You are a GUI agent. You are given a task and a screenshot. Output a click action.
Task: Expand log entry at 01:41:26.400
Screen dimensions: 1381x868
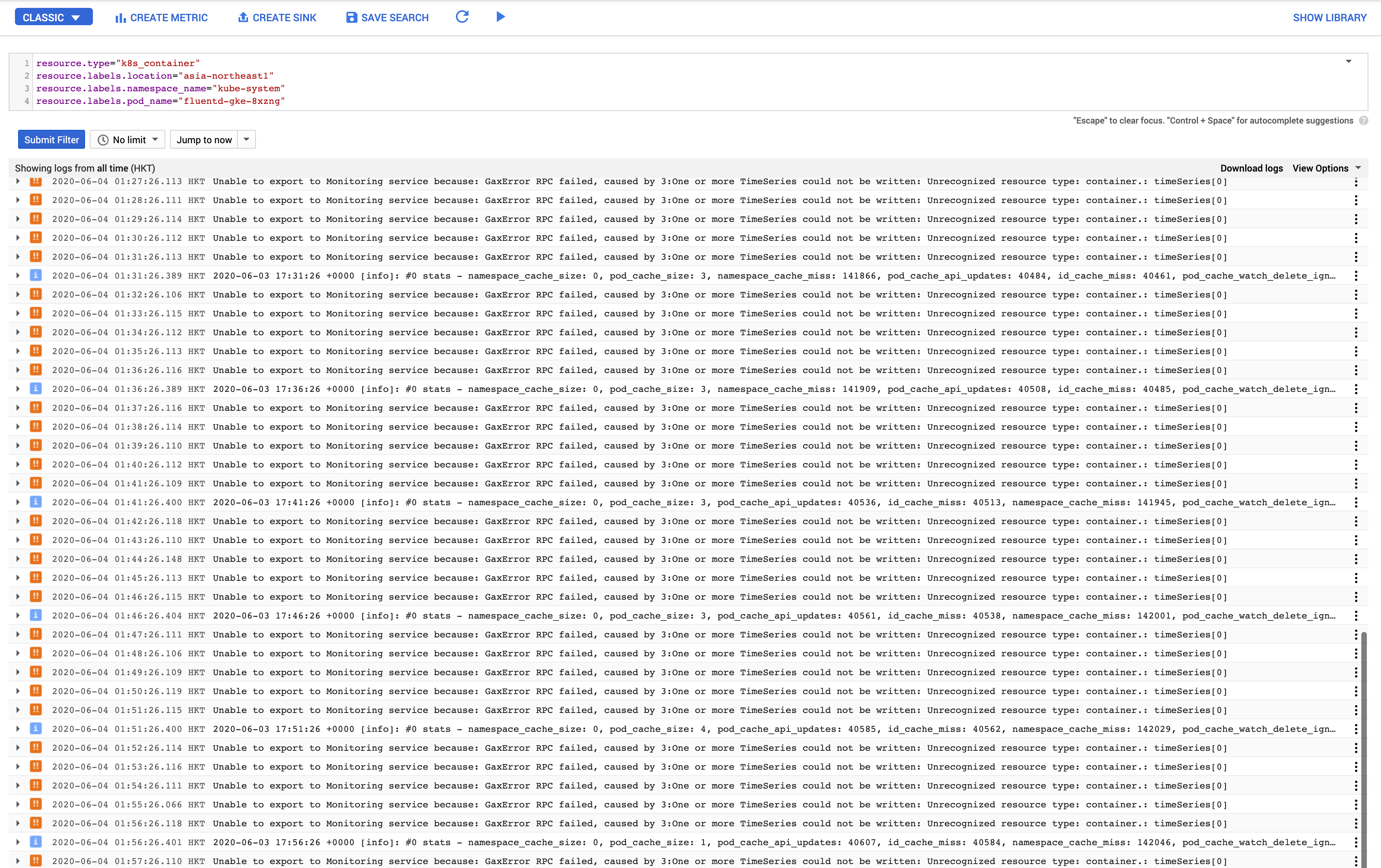[18, 502]
